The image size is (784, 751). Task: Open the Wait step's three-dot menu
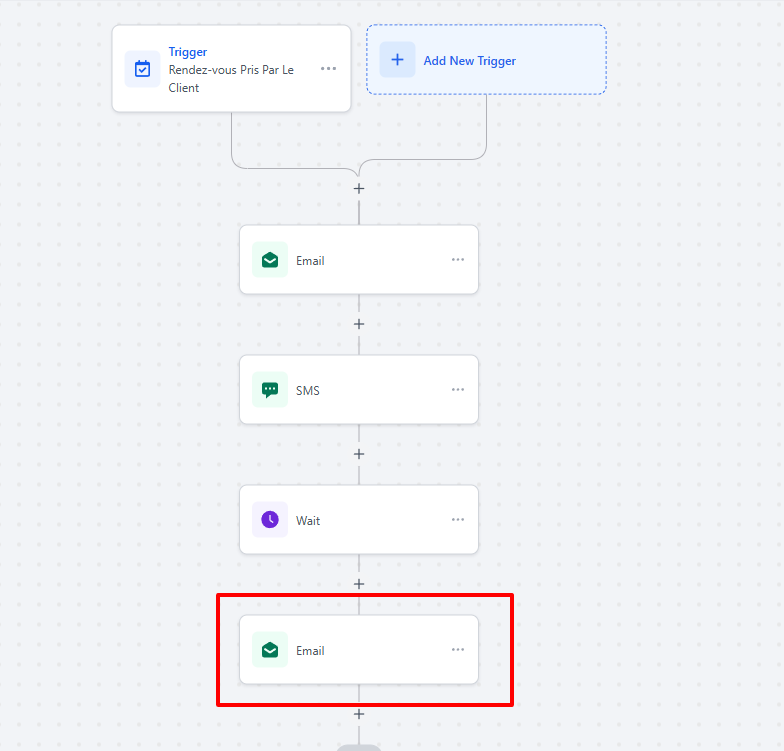pos(458,520)
